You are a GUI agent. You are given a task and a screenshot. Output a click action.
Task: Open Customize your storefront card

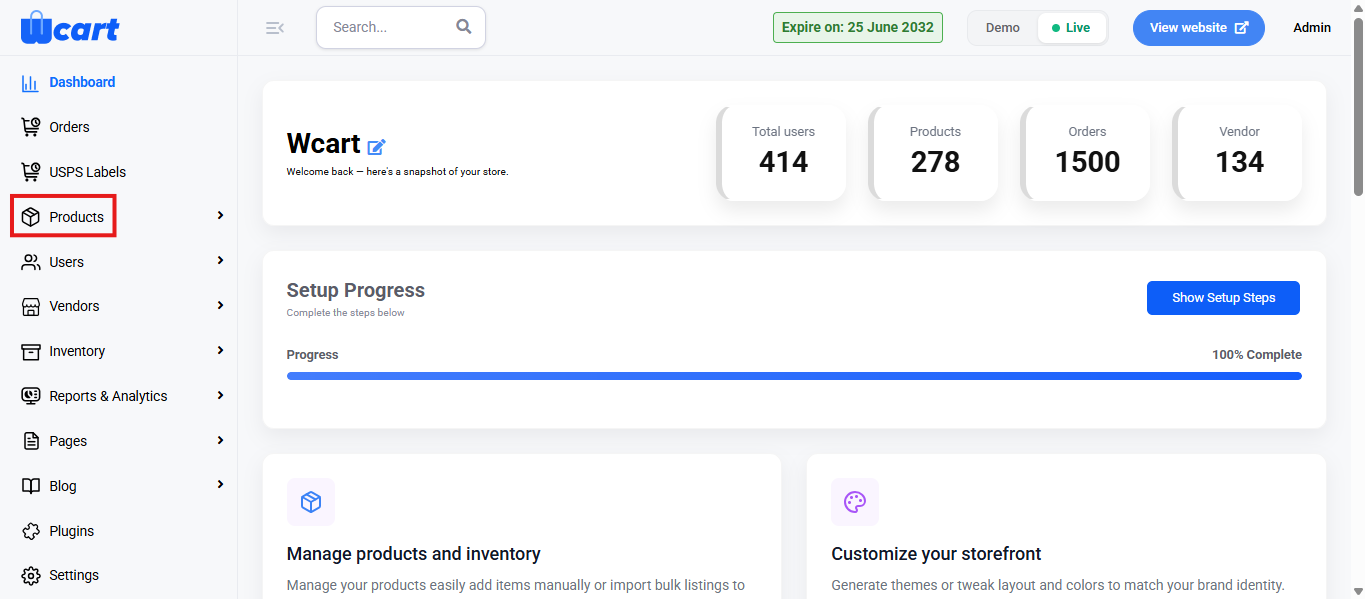tap(1066, 526)
